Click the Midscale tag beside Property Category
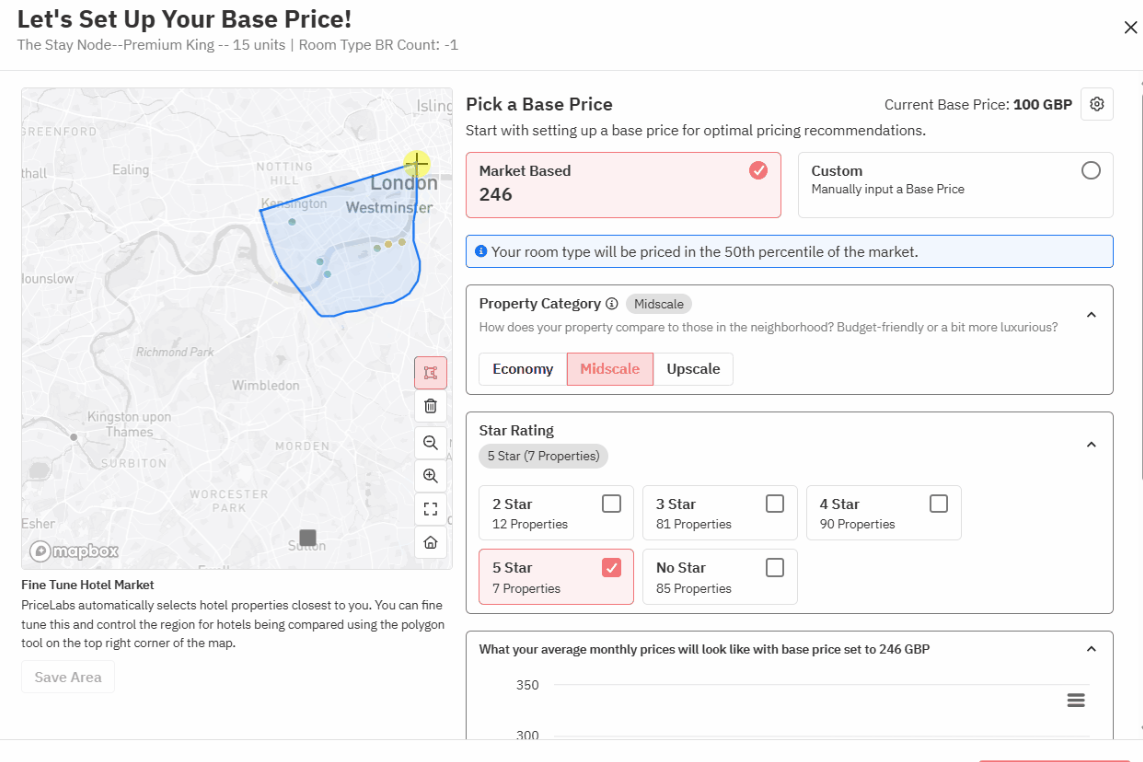This screenshot has height=762, width=1143. [659, 304]
